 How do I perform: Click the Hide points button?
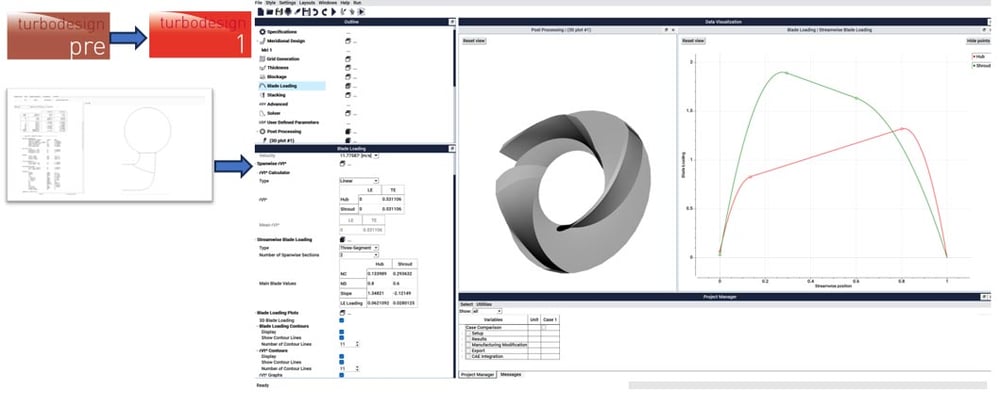pos(977,41)
